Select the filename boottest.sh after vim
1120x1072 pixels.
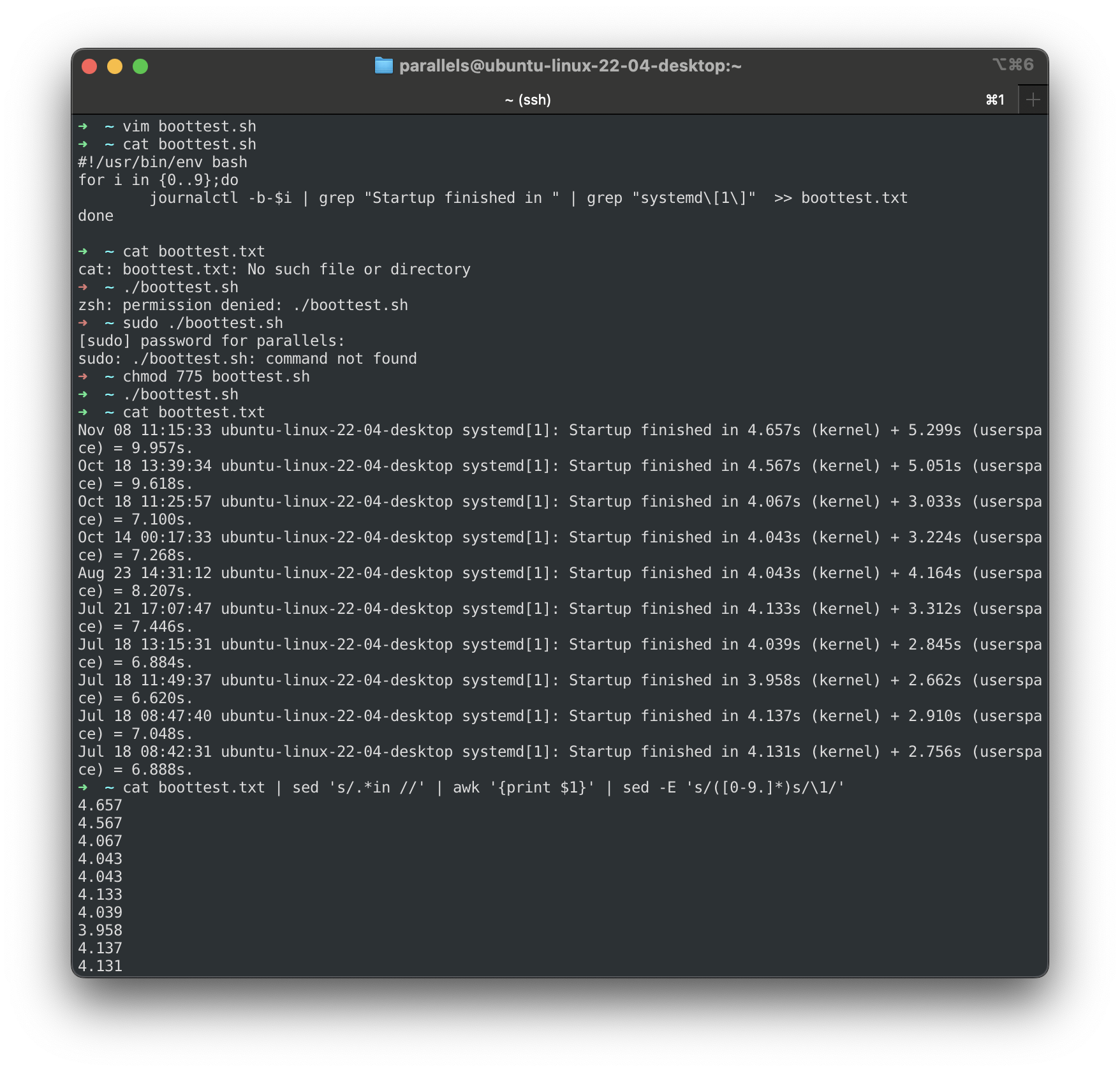point(207,126)
